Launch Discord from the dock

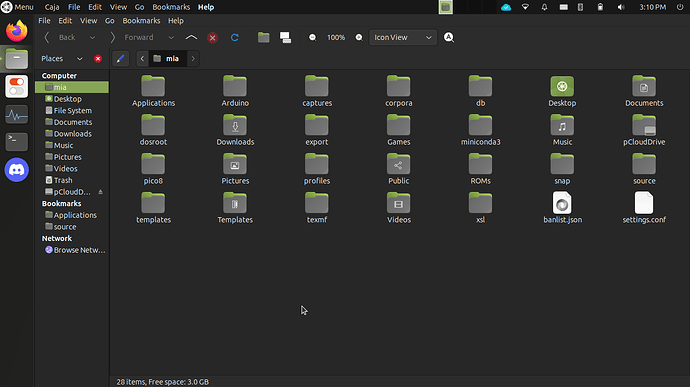(x=17, y=170)
